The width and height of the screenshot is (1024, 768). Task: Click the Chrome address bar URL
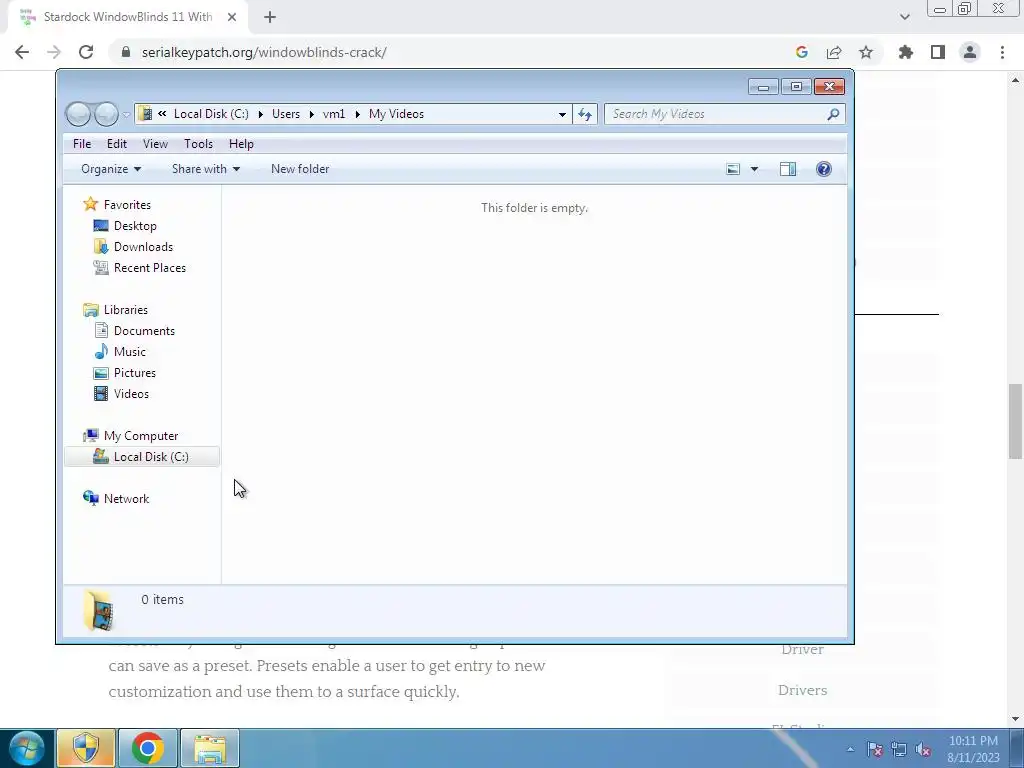[264, 52]
